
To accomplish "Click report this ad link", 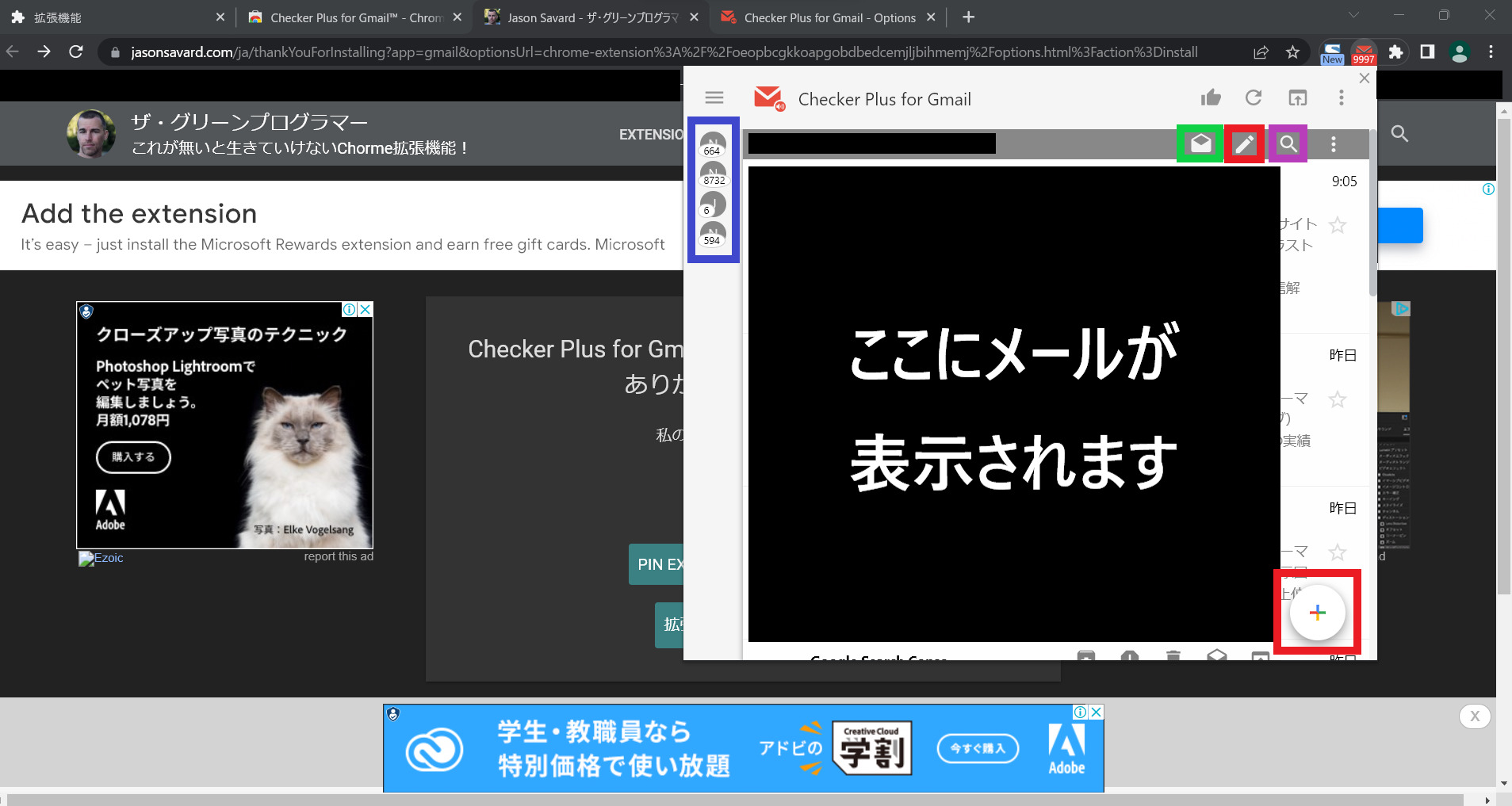I will [x=339, y=556].
